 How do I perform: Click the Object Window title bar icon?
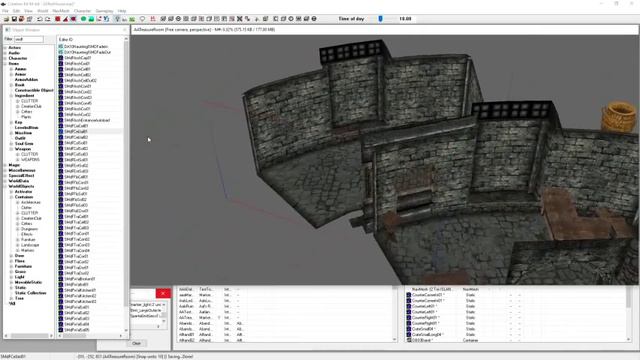point(8,30)
